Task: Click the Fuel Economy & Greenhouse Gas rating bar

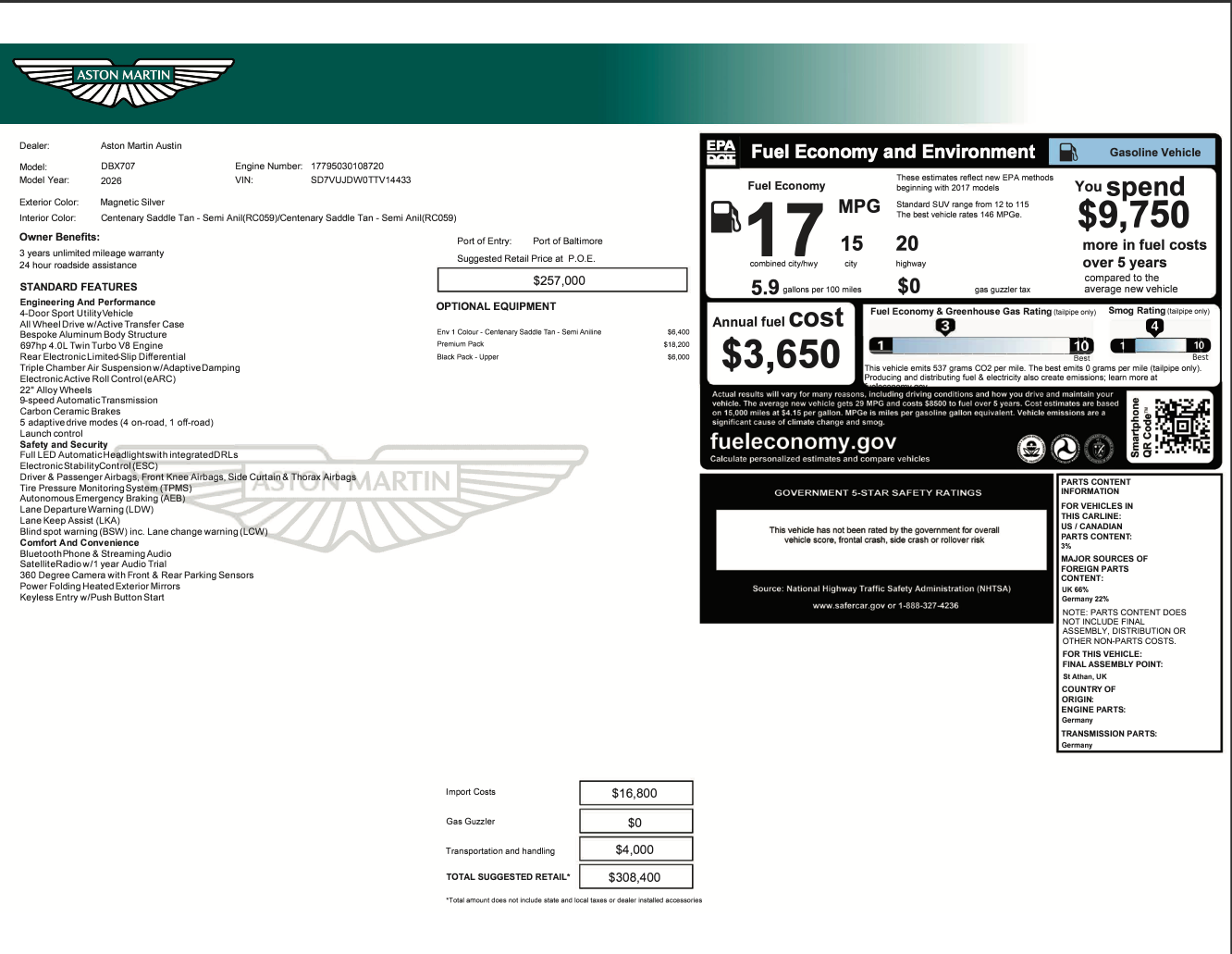Action: [x=981, y=346]
